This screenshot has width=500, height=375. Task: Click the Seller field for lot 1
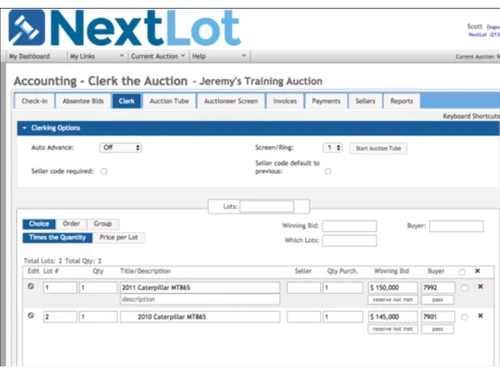click(304, 288)
